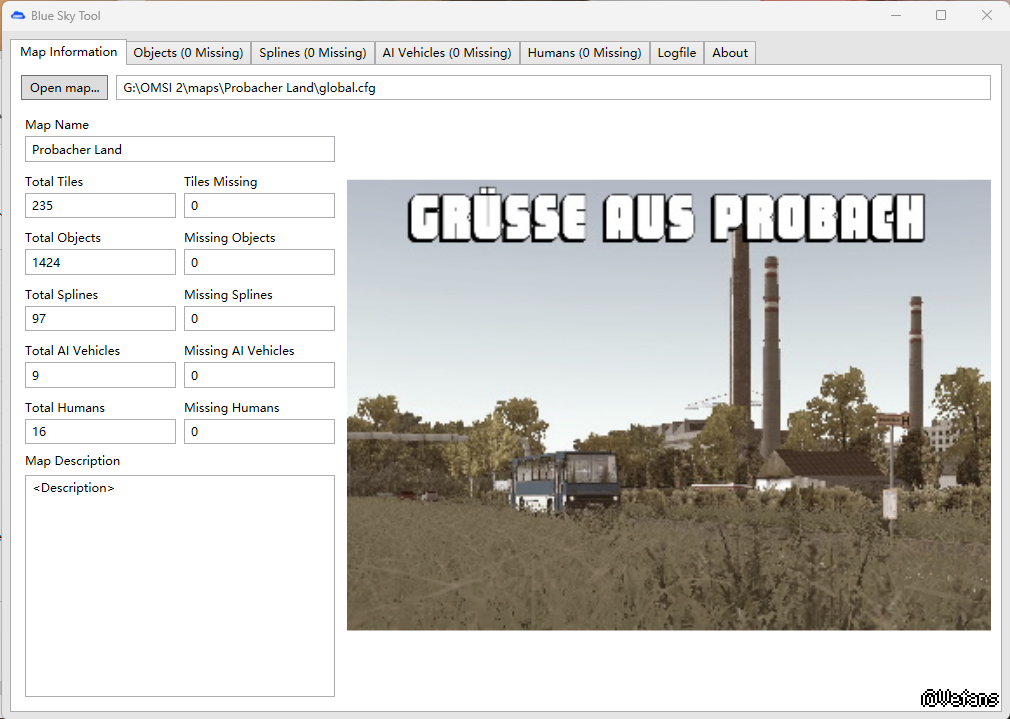Click the Tiles Missing field
This screenshot has height=719, width=1010.
[x=259, y=206]
